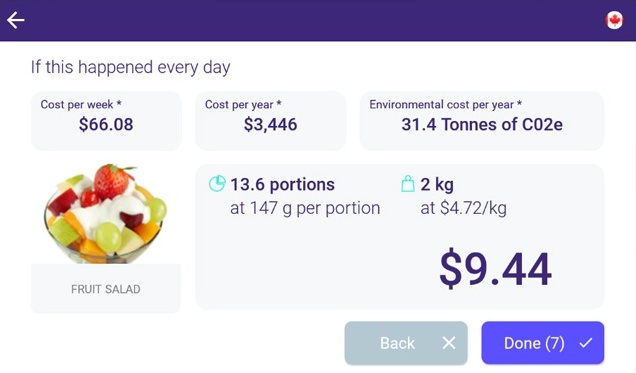Select the Back button
This screenshot has width=636, height=373.
click(406, 343)
